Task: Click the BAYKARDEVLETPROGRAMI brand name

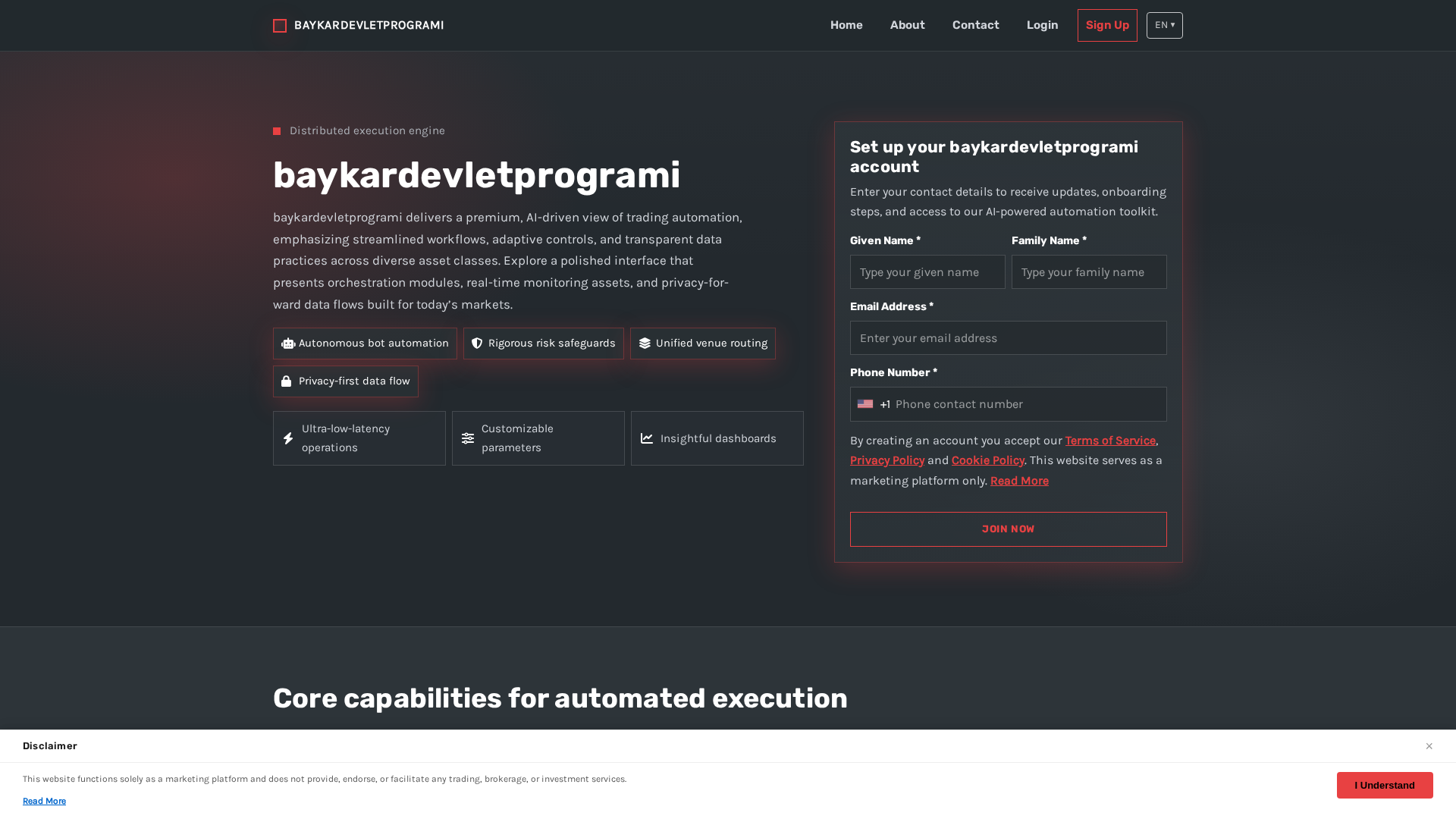Action: 369,26
